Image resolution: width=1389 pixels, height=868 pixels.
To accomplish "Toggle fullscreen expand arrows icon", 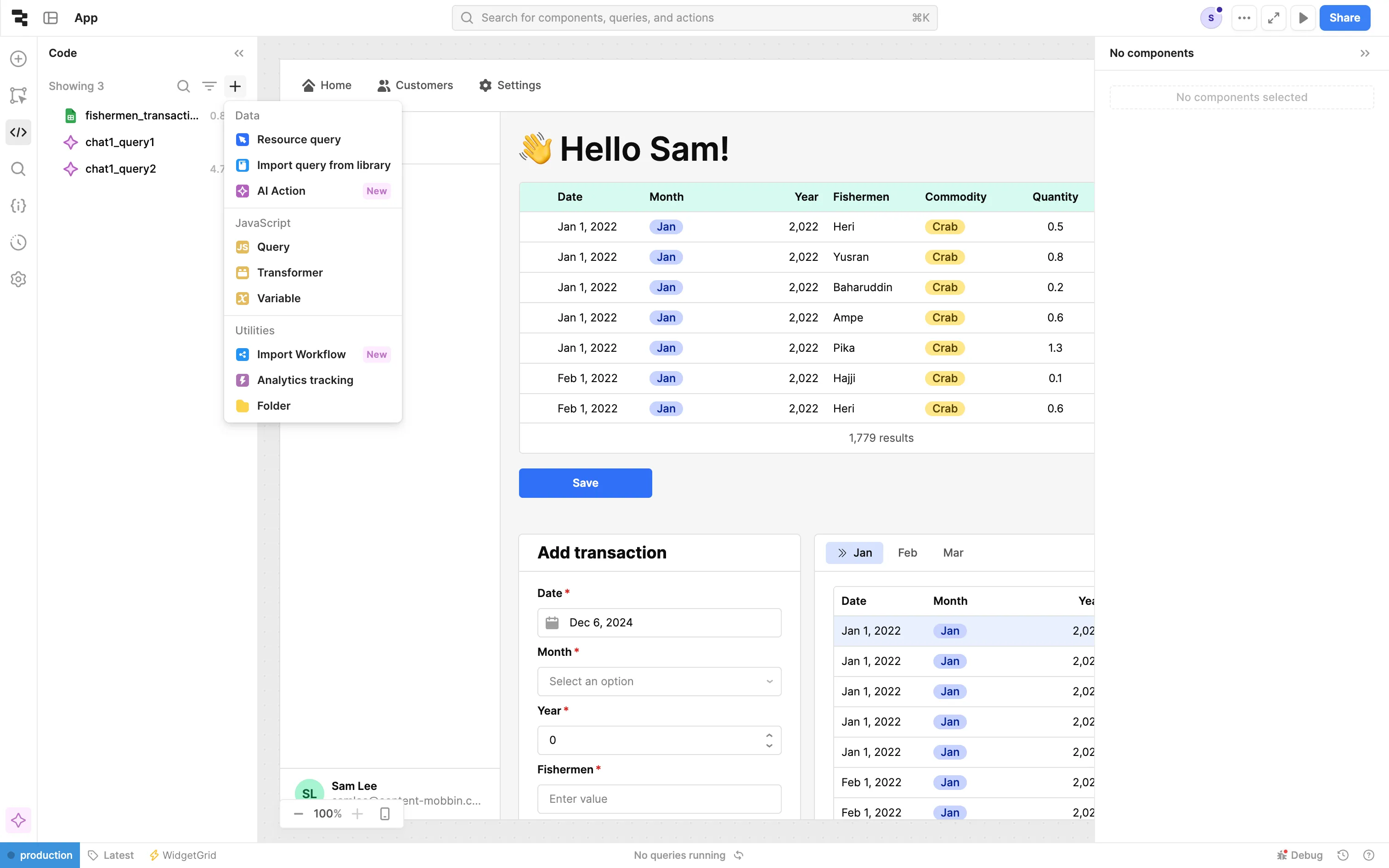I will coord(1273,18).
